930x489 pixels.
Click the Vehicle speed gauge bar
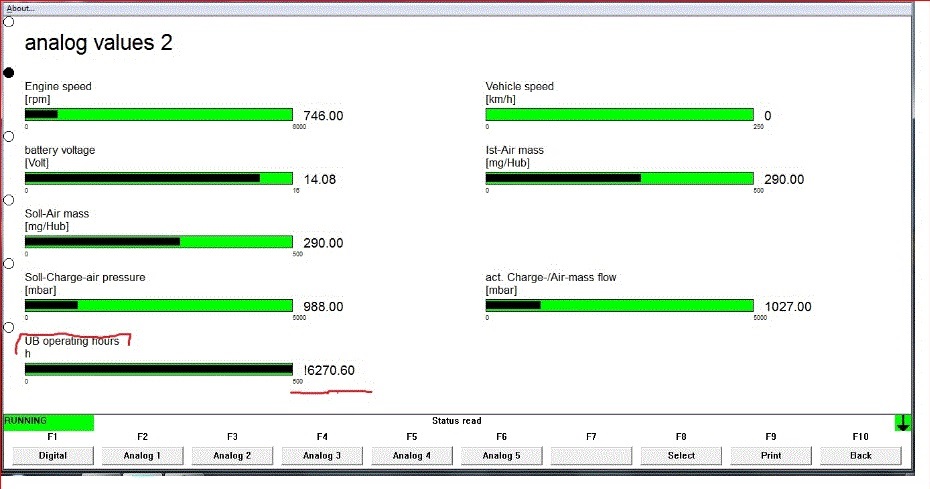click(x=619, y=115)
